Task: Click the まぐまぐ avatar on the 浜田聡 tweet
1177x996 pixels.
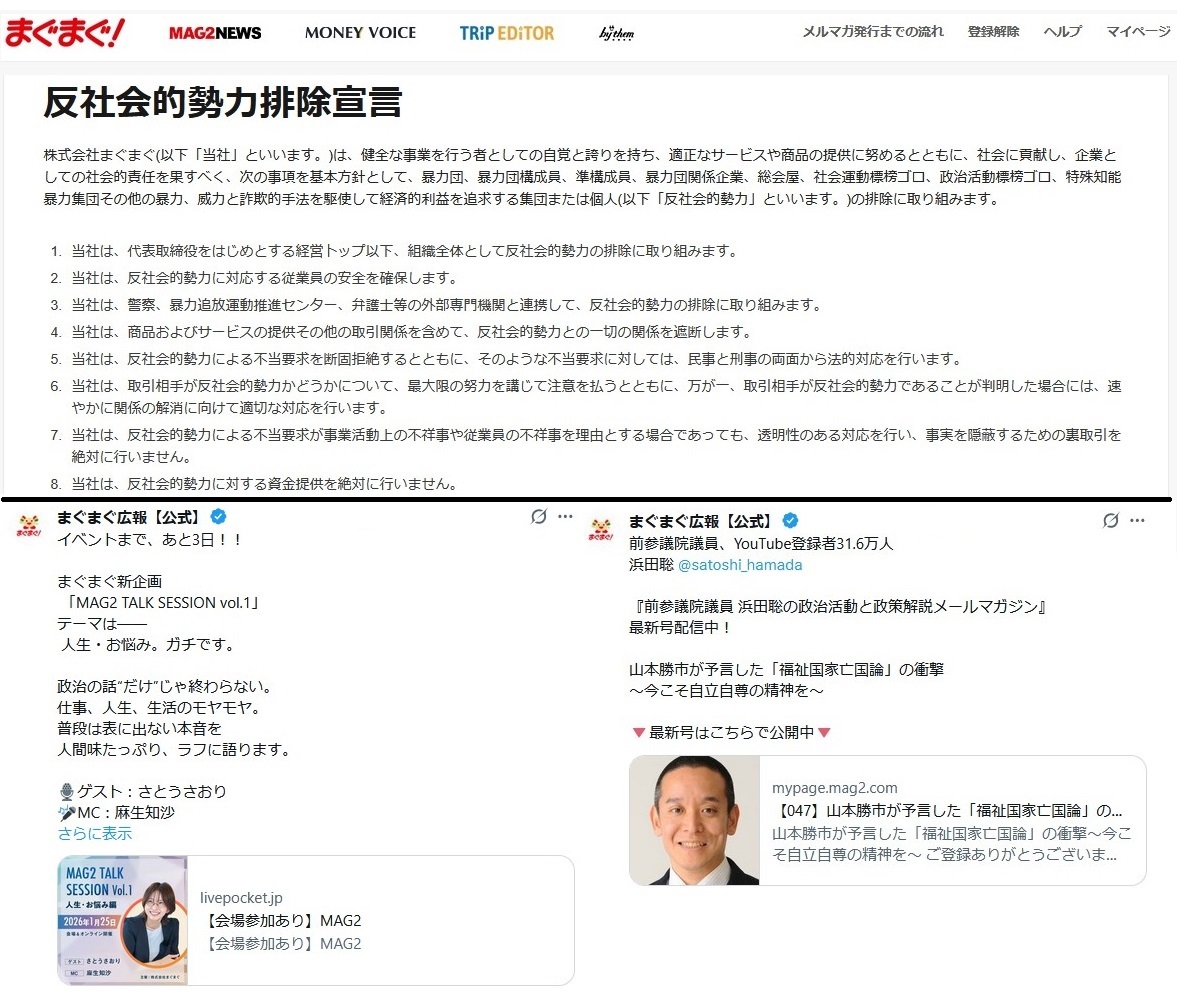Action: 601,529
